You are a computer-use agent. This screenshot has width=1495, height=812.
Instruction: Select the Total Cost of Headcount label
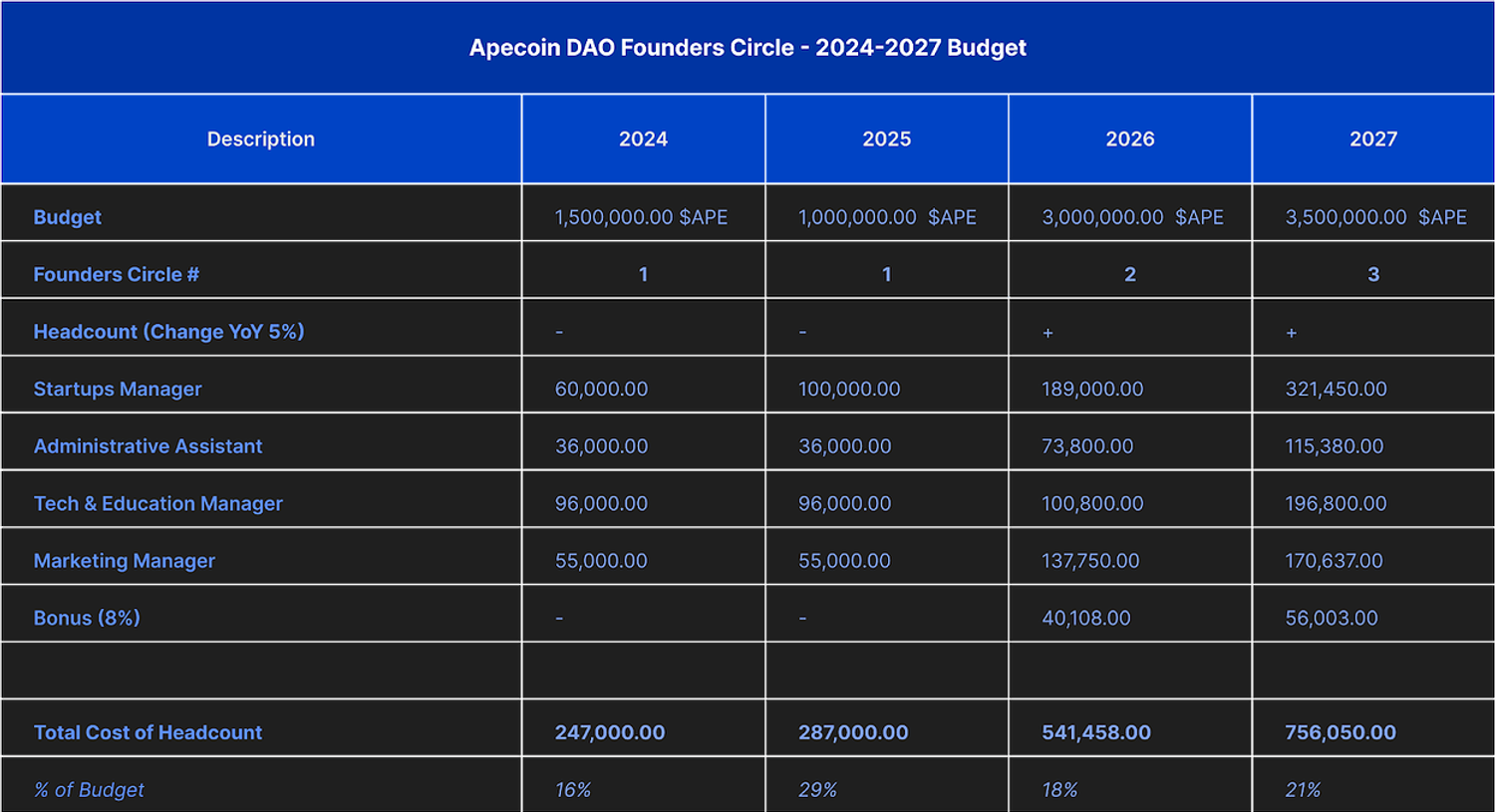point(148,733)
